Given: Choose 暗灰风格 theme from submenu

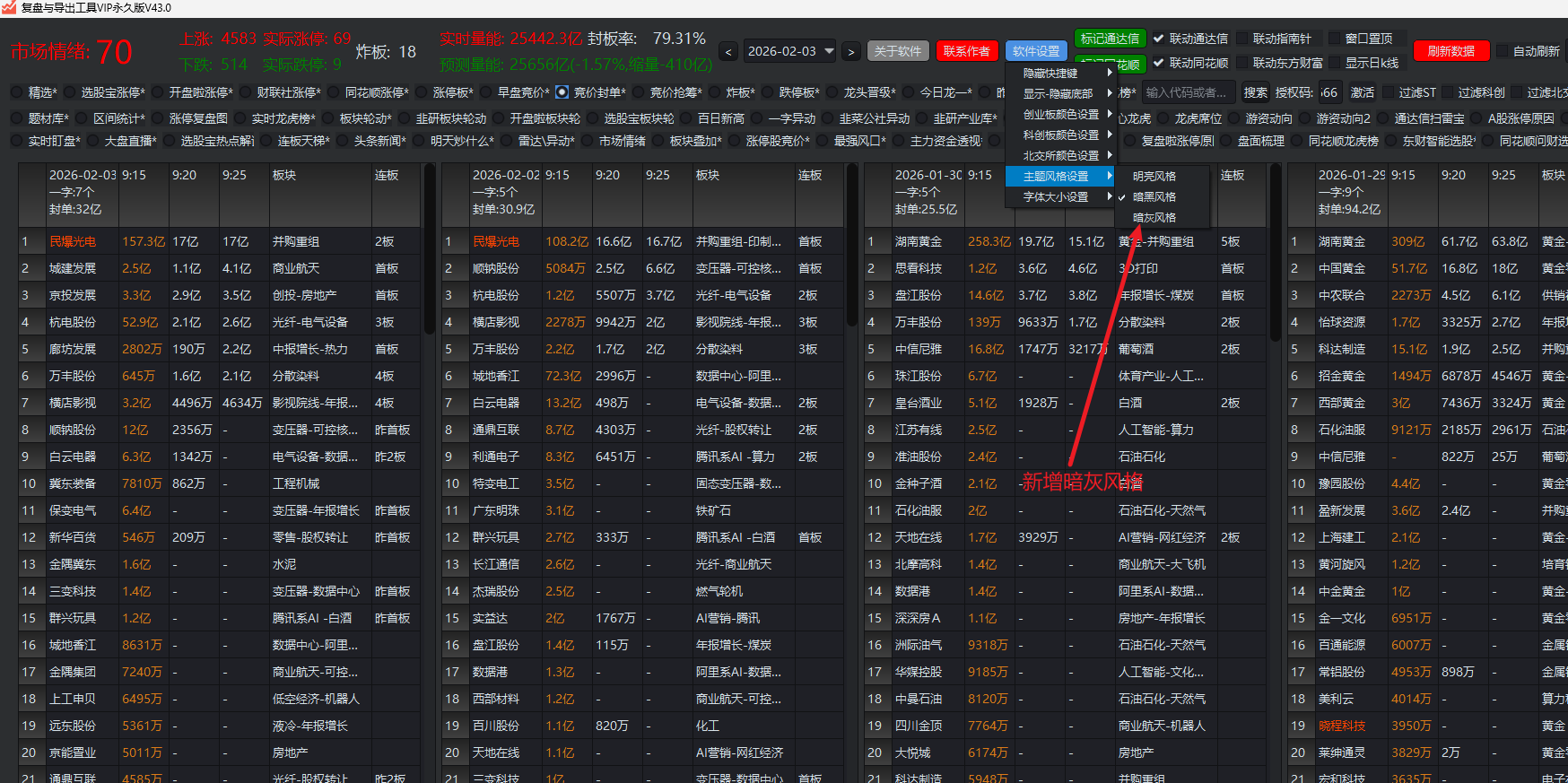Looking at the screenshot, I should 1154,217.
